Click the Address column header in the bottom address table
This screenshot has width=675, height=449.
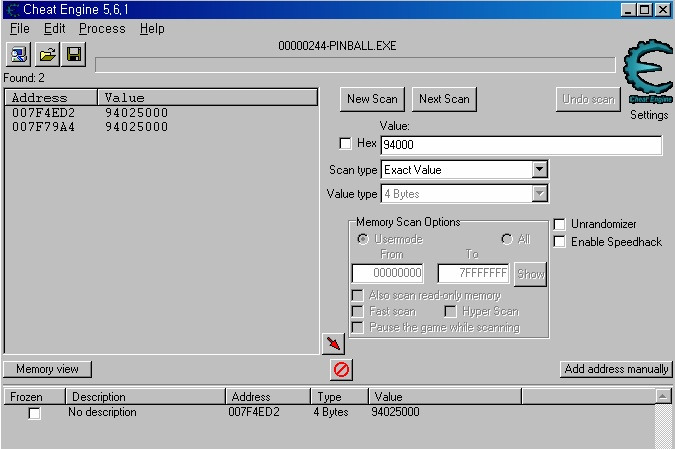[268, 396]
